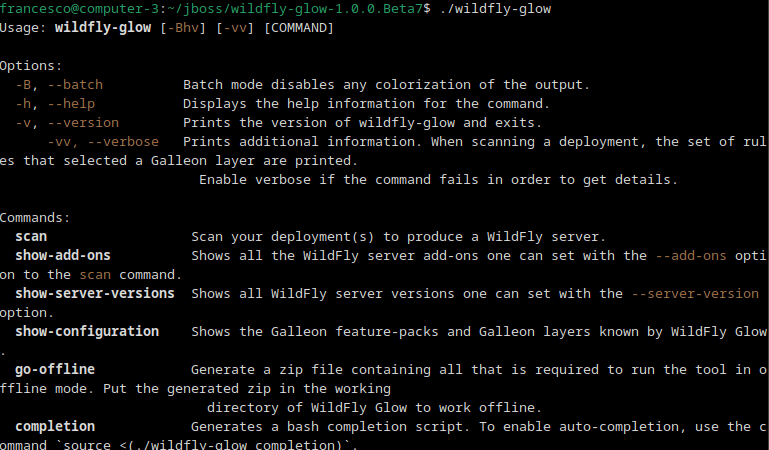The width and height of the screenshot is (769, 450).
Task: Click the 'Displays the help information' description
Action: click(366, 104)
